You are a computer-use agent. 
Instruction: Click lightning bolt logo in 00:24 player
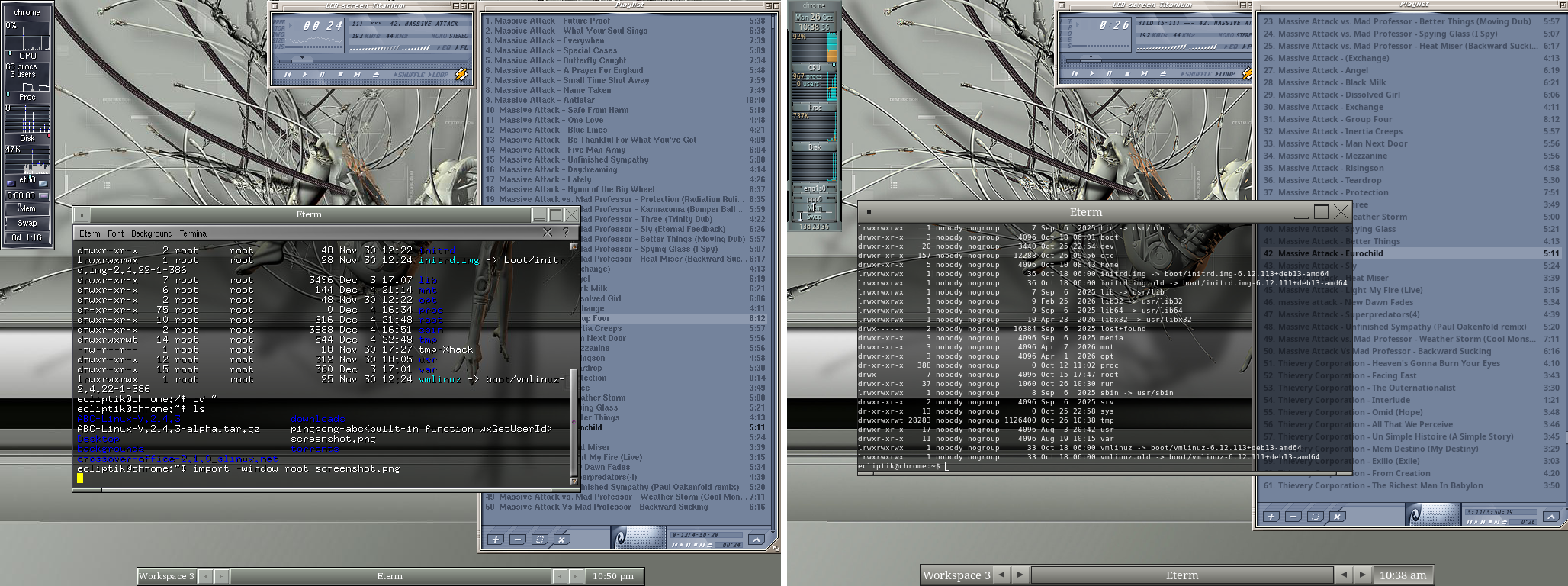tap(461, 74)
